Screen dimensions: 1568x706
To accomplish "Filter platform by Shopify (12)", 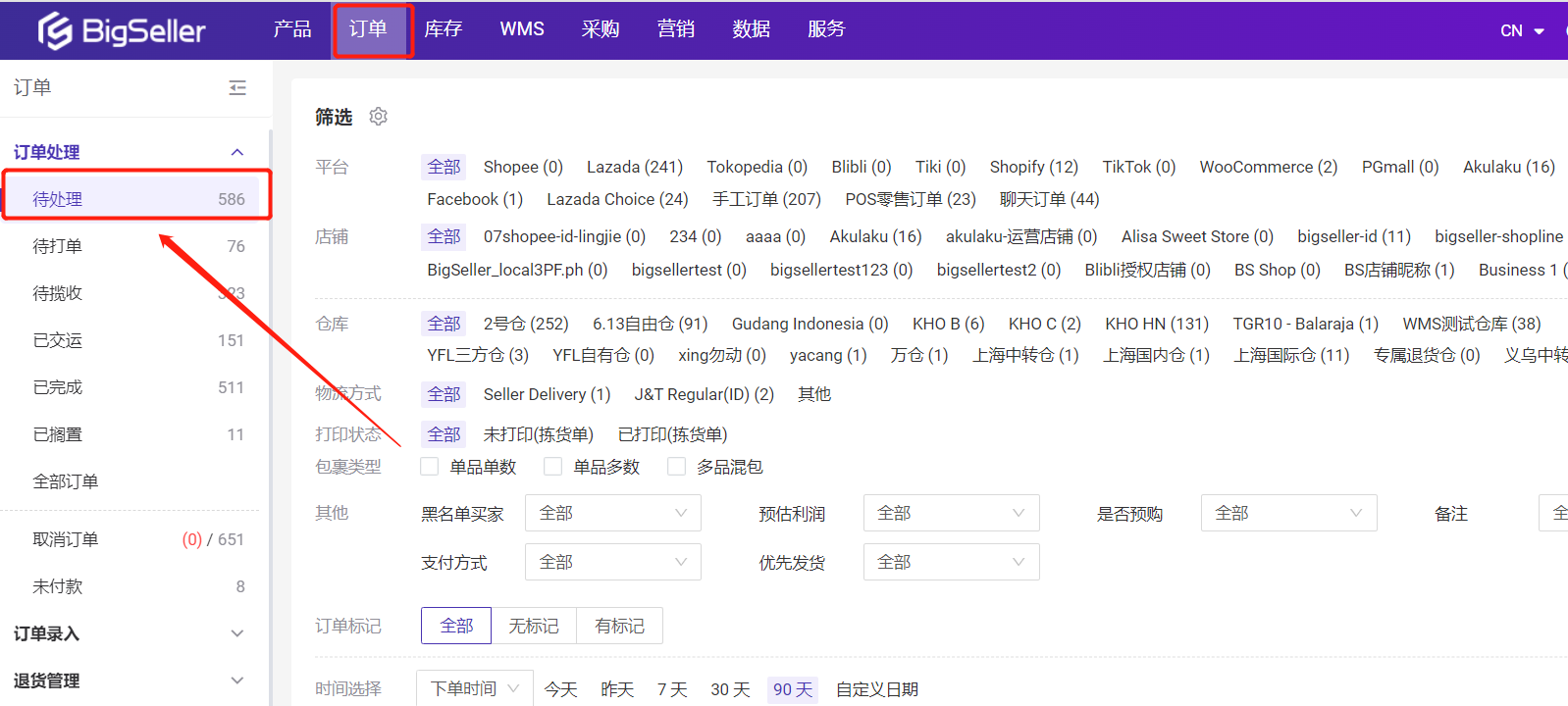I will 1034,167.
